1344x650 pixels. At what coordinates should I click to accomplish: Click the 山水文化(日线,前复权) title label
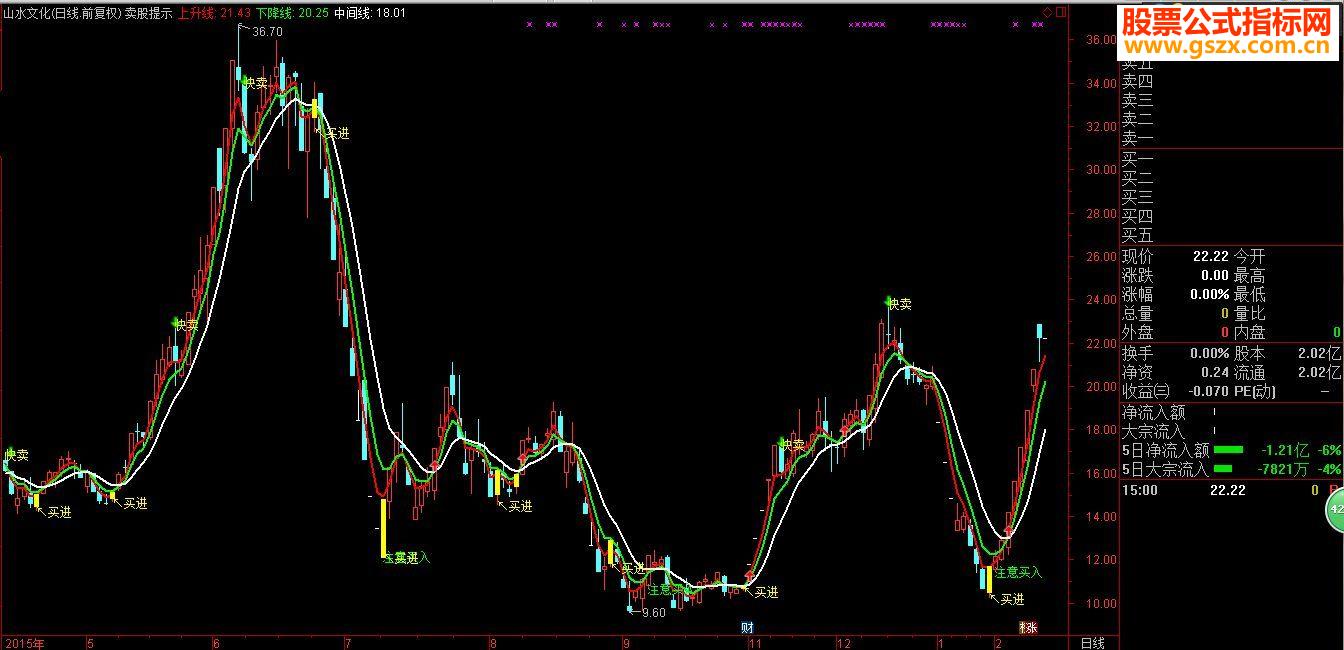(x=61, y=14)
